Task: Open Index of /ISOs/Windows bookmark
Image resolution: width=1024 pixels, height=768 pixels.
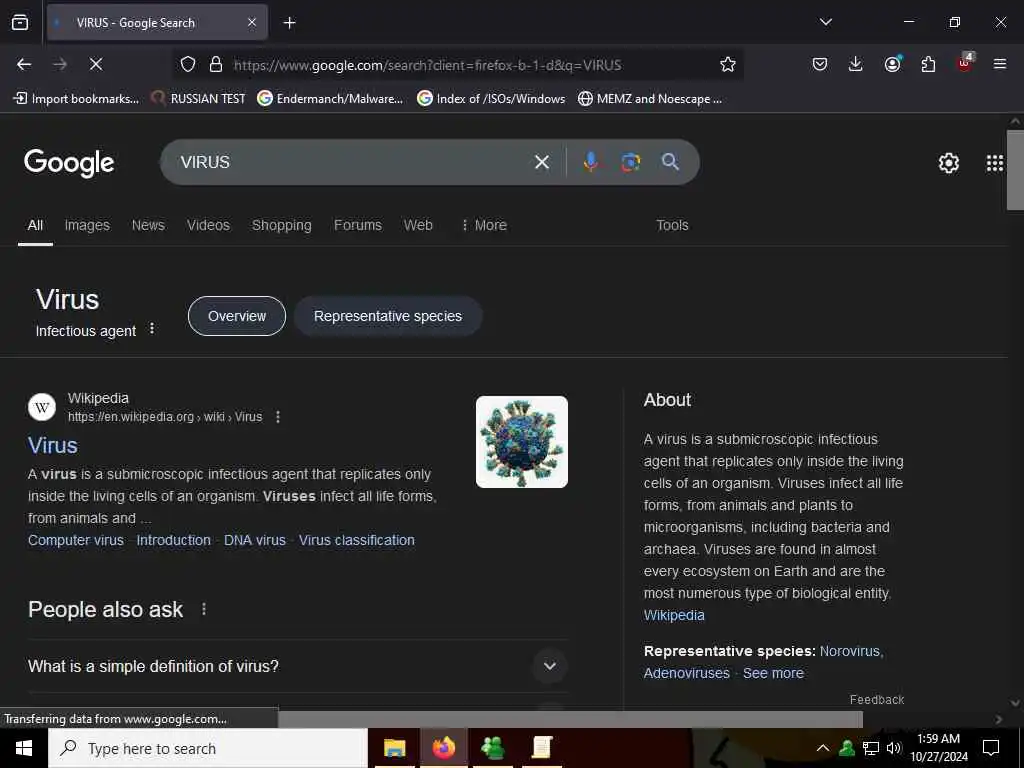Action: [x=491, y=99]
